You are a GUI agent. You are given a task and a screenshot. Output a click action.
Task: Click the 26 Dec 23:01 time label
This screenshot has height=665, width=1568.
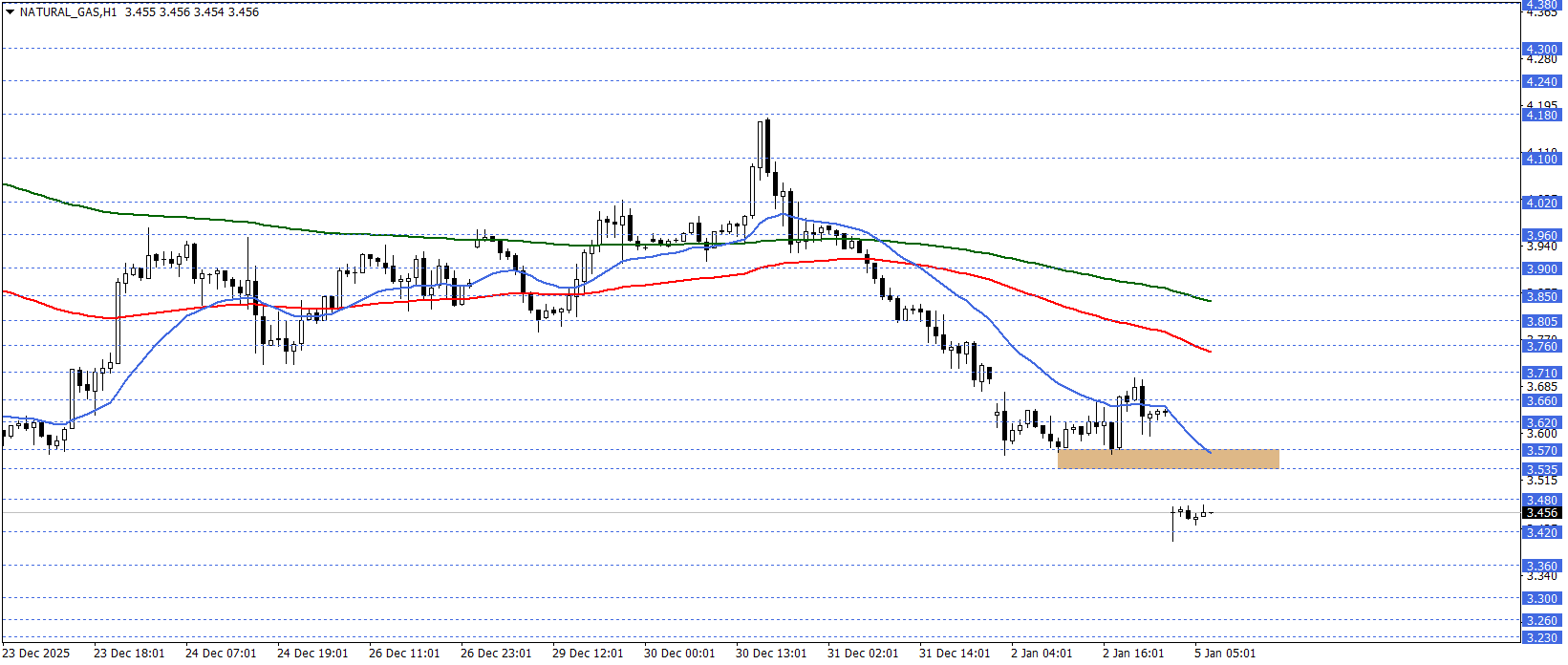496,654
